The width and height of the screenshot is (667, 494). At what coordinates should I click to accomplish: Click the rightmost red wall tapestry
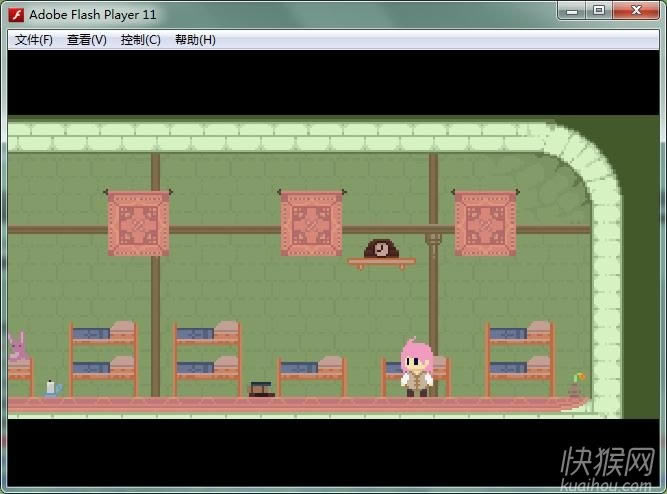[x=485, y=223]
